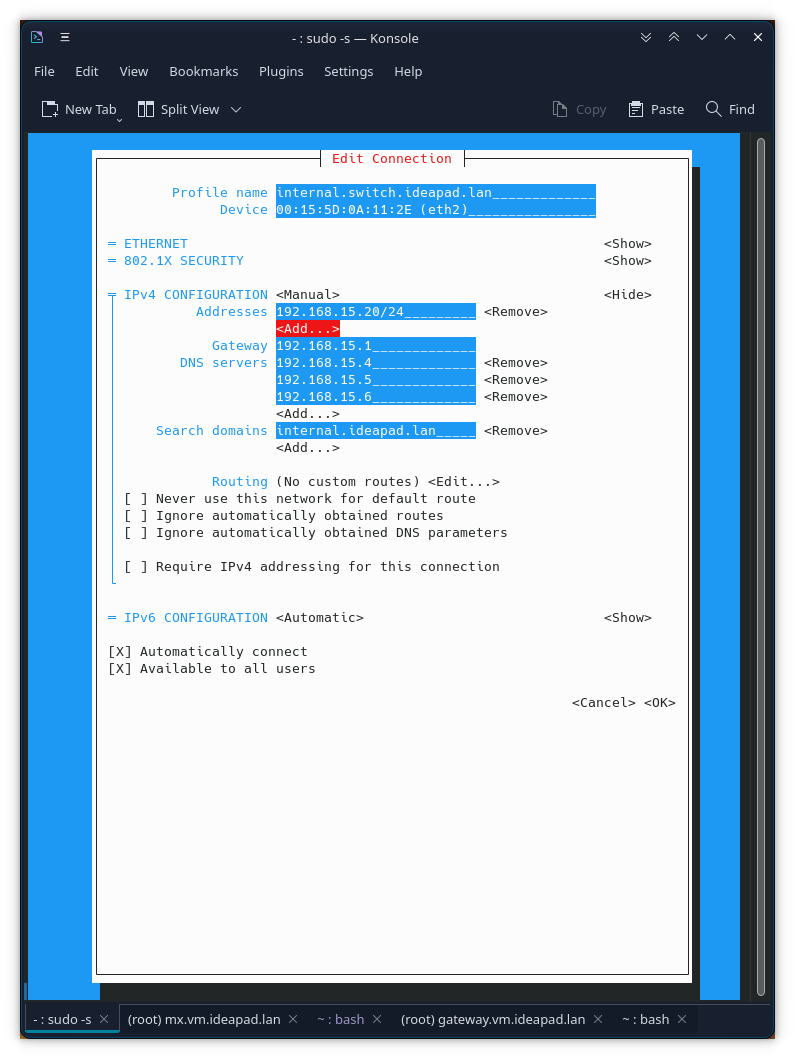This screenshot has width=795, height=1059.
Task: Click the Konsole terminal app icon
Action: tap(37, 37)
